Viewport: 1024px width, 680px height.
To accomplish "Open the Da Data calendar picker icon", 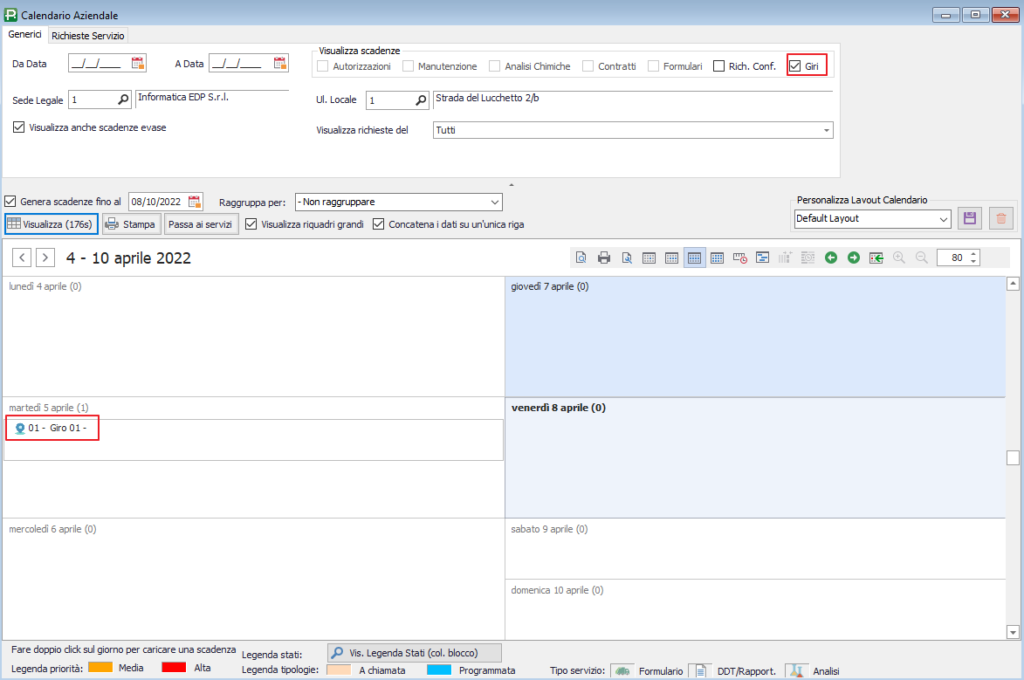I will pos(138,64).
